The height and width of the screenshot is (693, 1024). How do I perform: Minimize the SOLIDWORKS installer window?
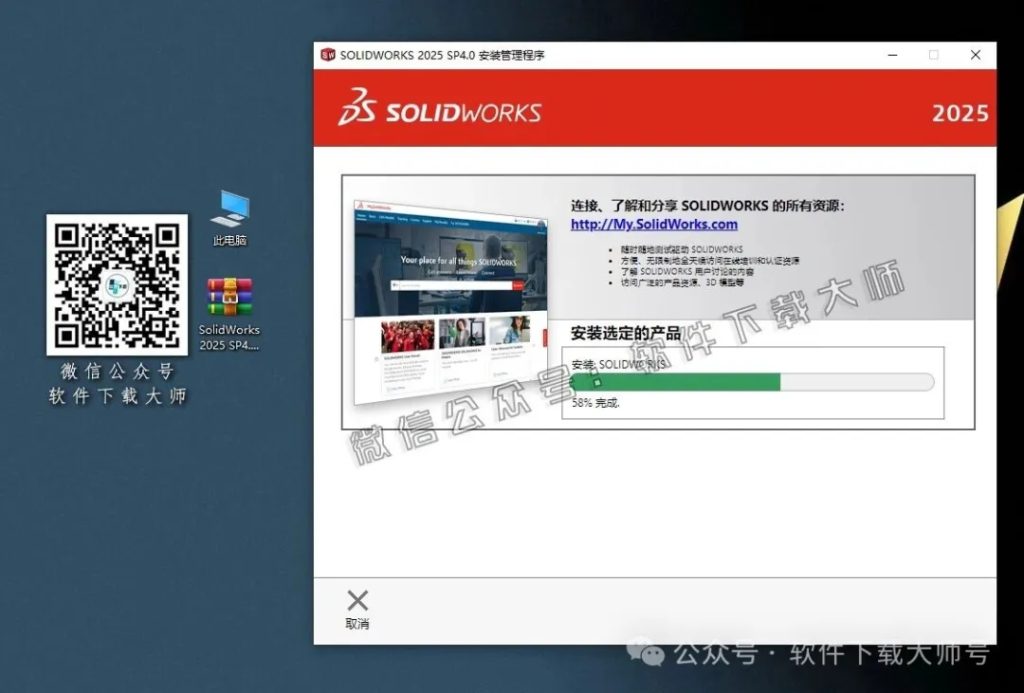[x=891, y=56]
